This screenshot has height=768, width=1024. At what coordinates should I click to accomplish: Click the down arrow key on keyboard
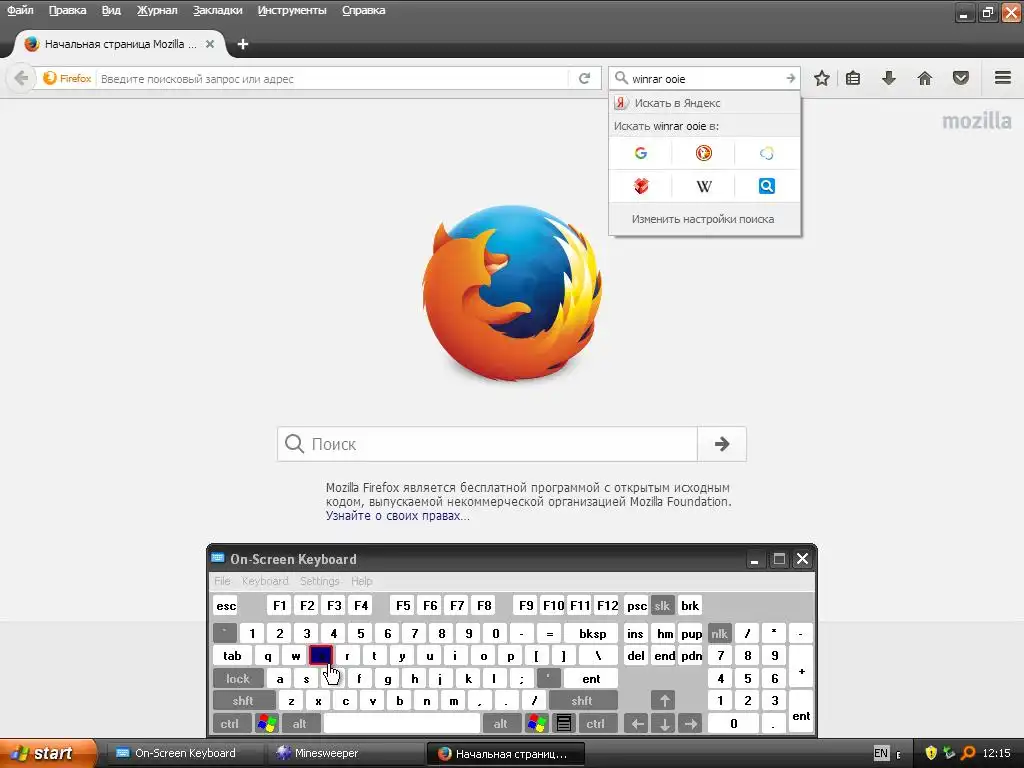click(664, 724)
